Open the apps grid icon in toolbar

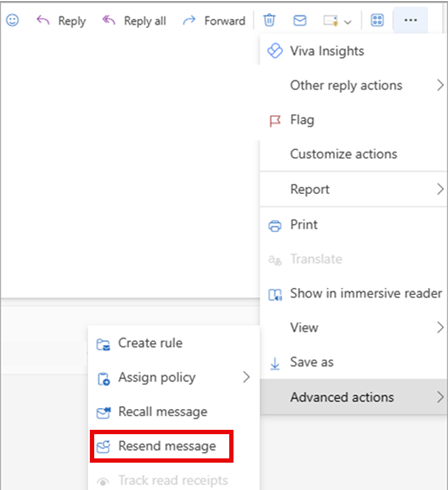pos(377,20)
